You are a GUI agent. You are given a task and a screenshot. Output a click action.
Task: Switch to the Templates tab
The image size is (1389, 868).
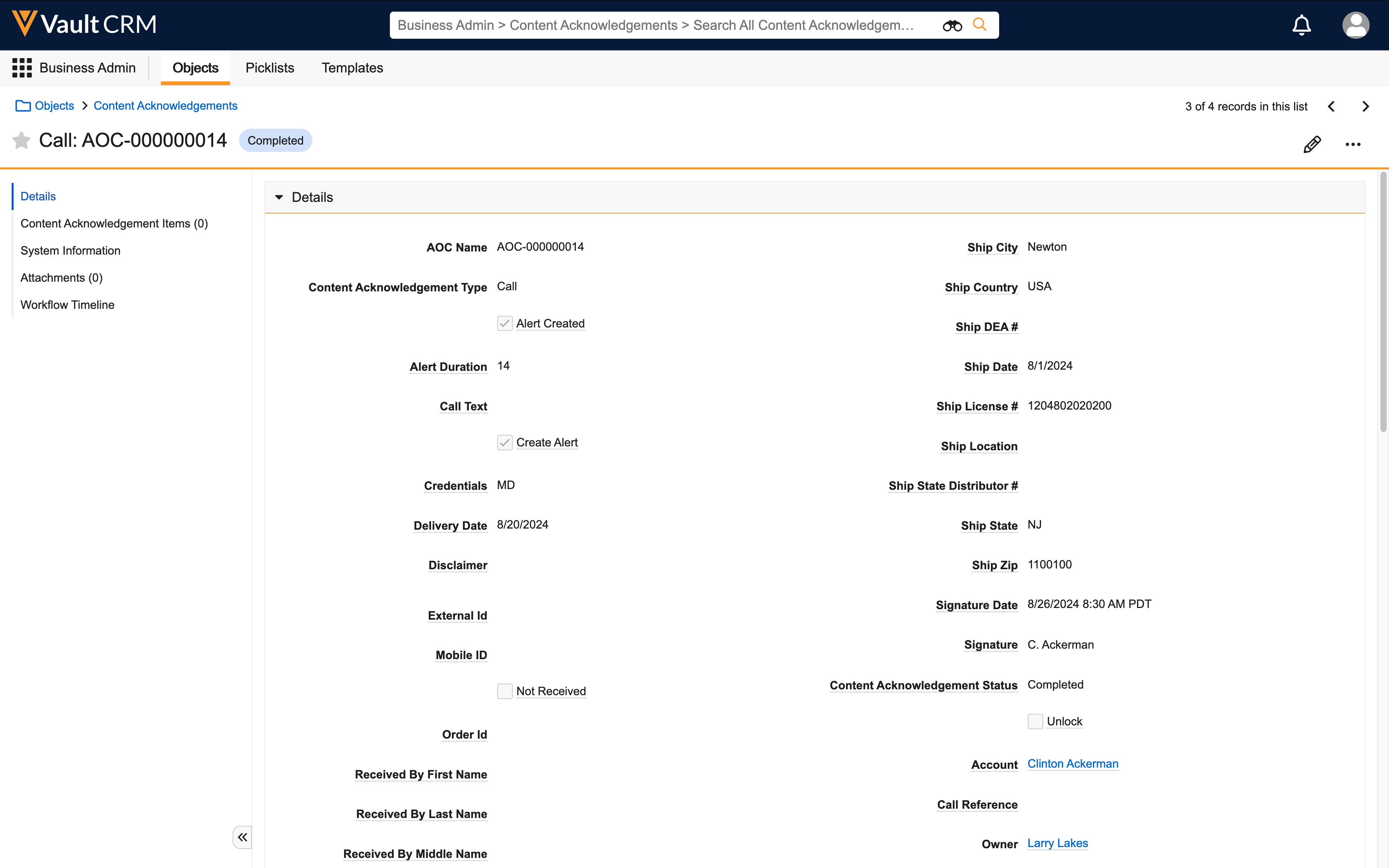click(x=352, y=68)
